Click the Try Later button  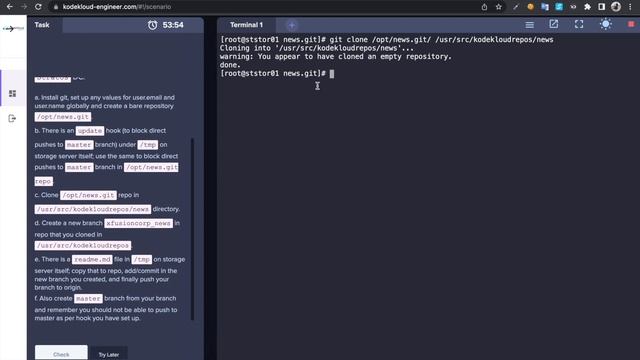click(x=109, y=354)
